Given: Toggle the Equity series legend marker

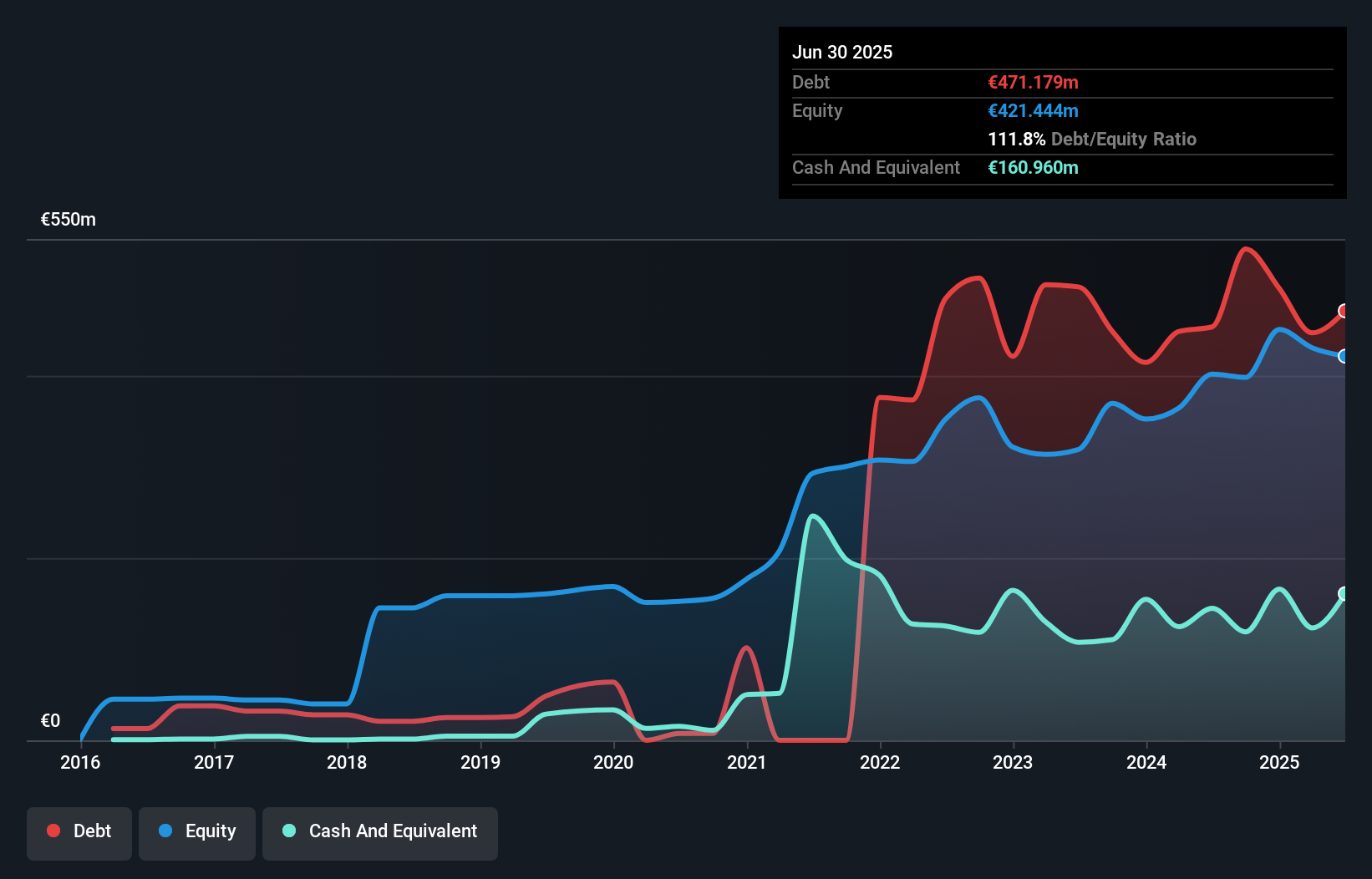Looking at the screenshot, I should [x=167, y=831].
